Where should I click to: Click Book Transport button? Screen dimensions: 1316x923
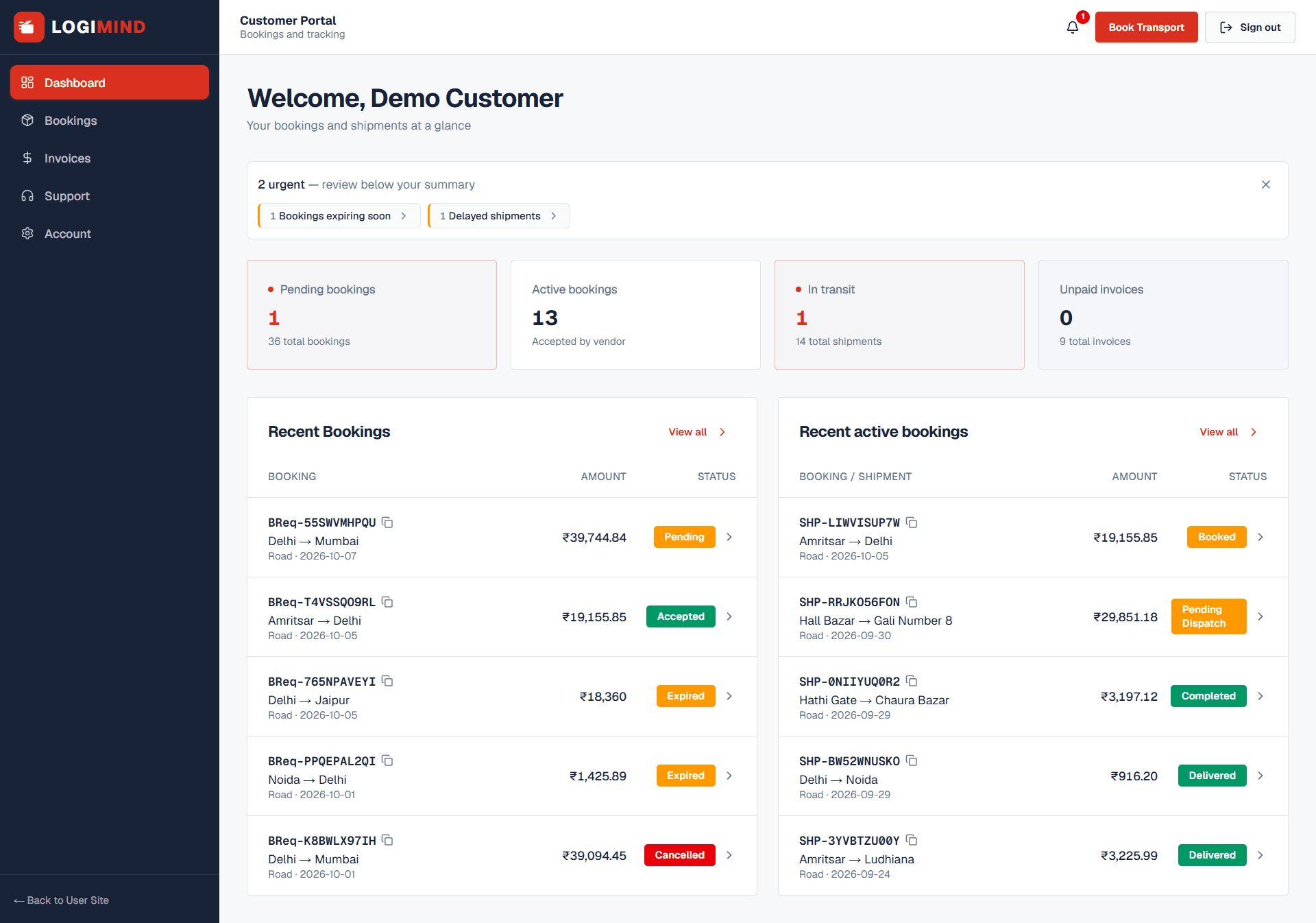(x=1146, y=27)
